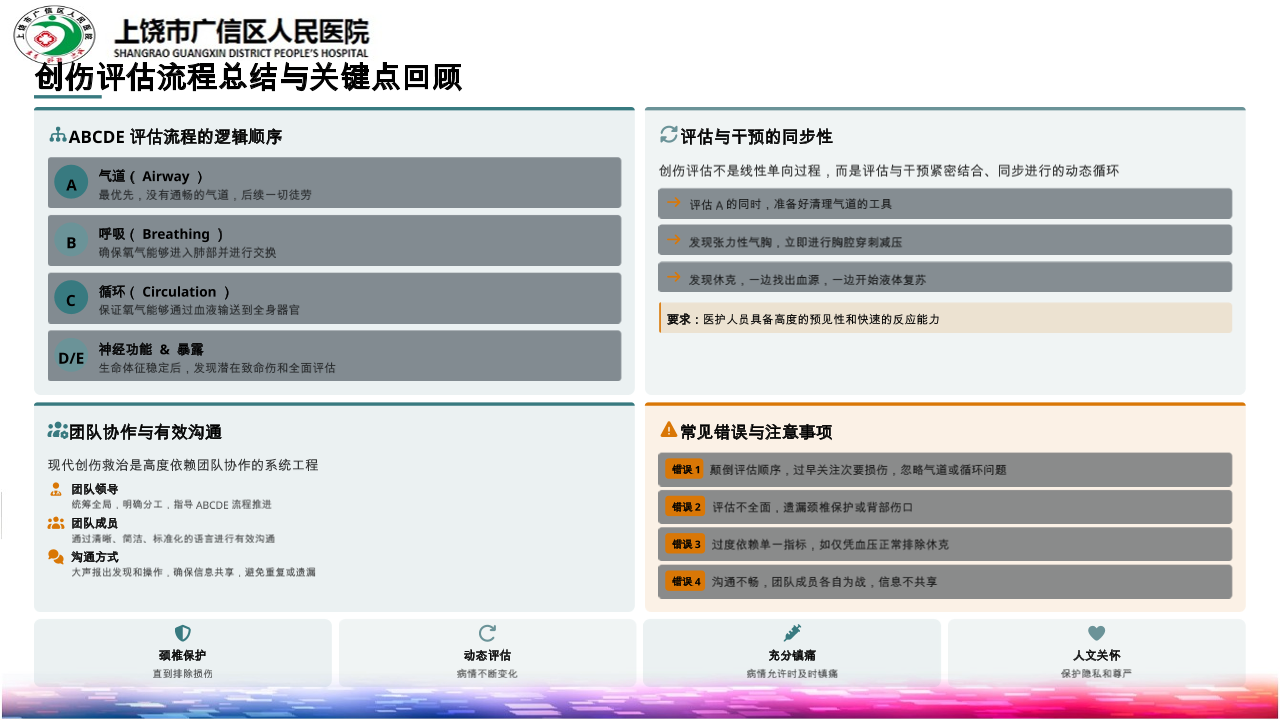Click the orange warning triangle icon
The width and height of the screenshot is (1280, 720).
[x=668, y=430]
